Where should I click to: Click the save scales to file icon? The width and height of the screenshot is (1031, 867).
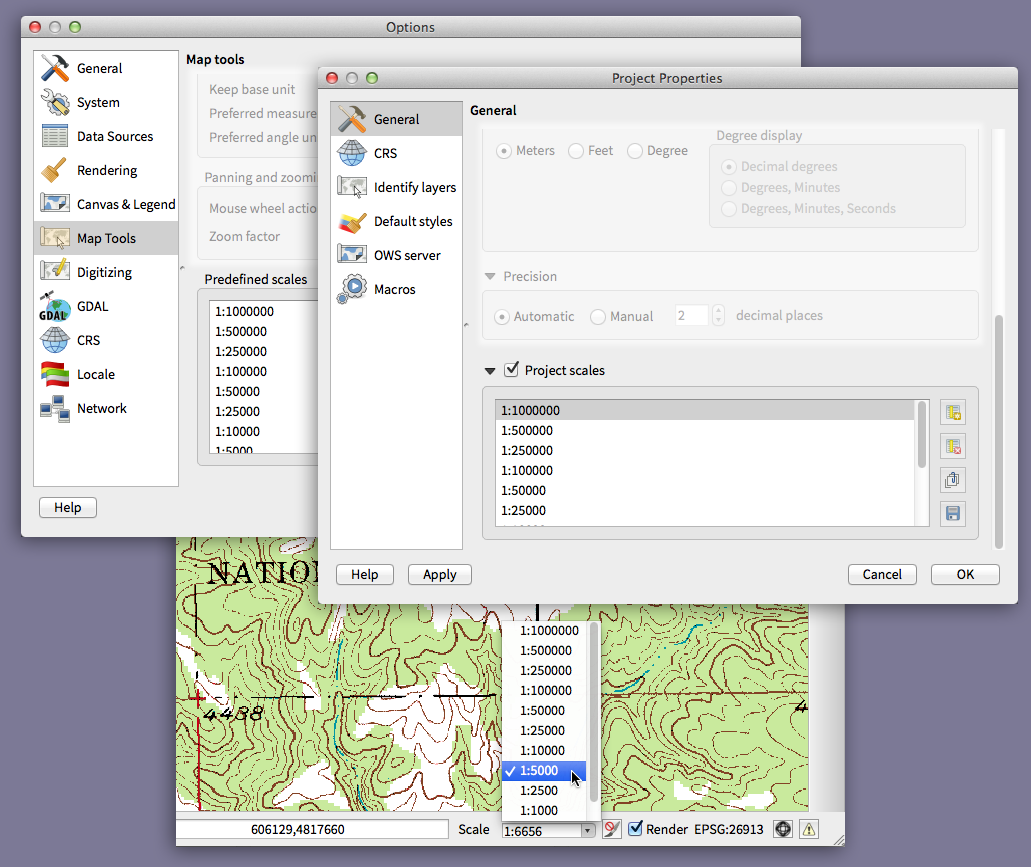coord(953,514)
